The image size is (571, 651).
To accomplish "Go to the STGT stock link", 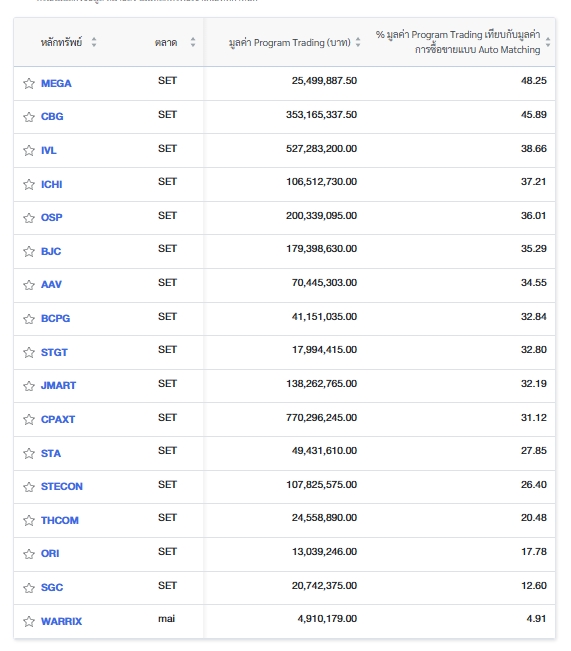I will (x=54, y=352).
